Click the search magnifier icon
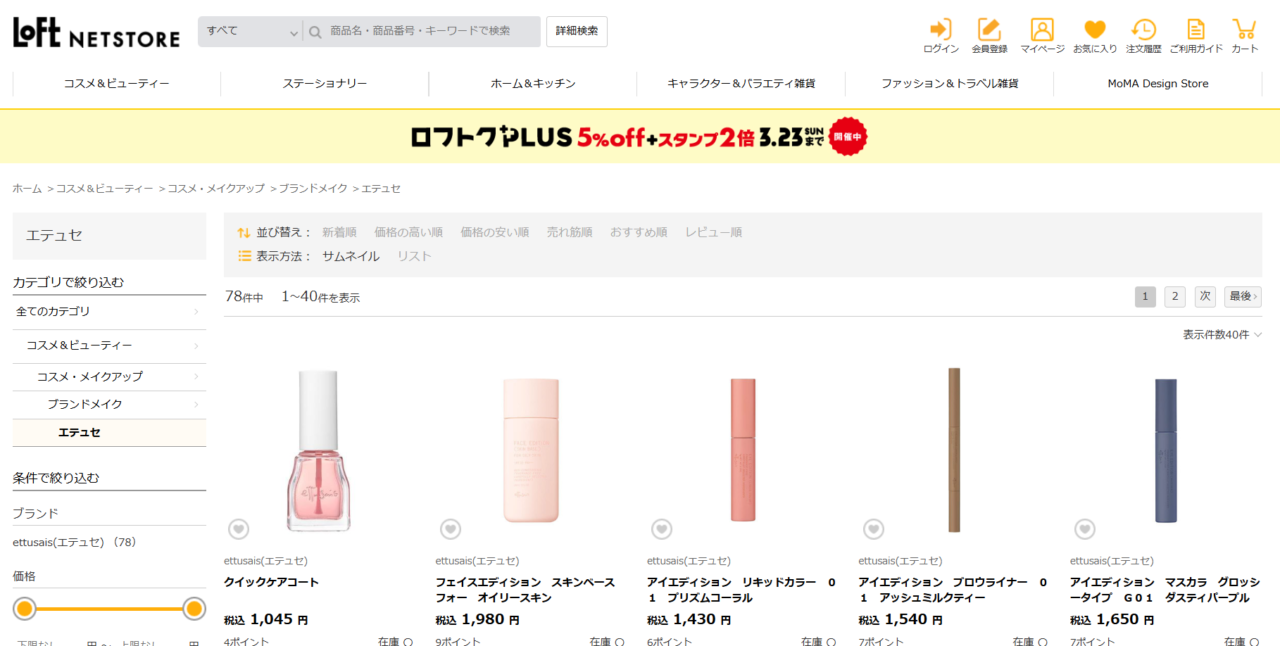This screenshot has width=1280, height=646. 315,32
